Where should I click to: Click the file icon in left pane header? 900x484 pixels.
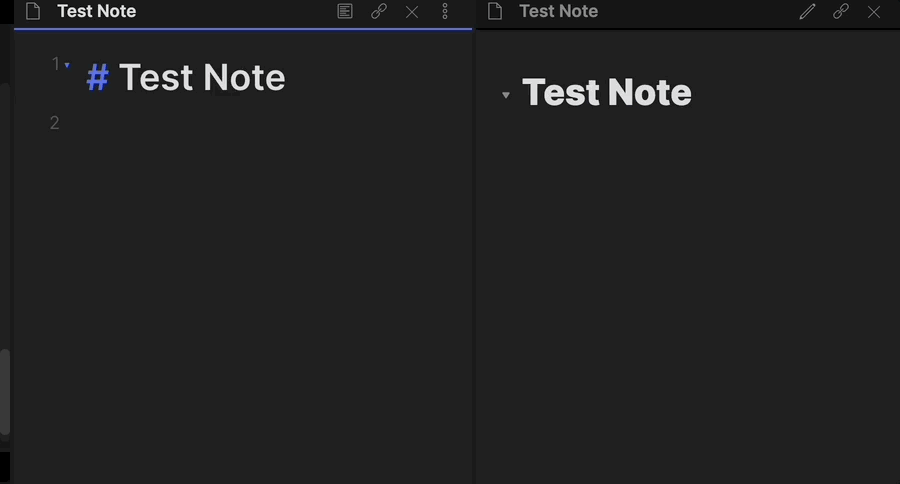tap(33, 11)
